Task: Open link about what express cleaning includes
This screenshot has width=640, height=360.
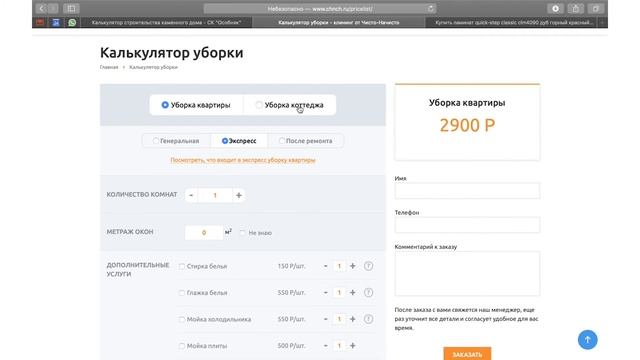Action: pyautogui.click(x=243, y=160)
